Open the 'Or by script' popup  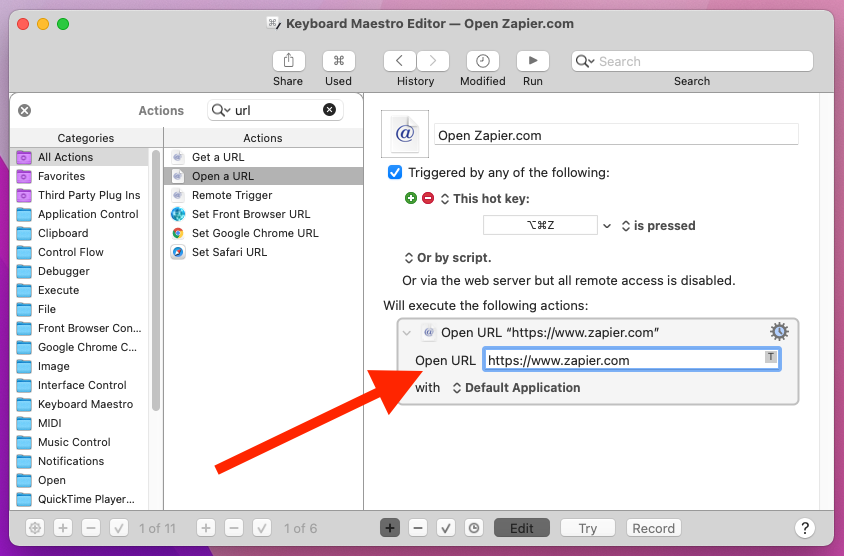pos(448,258)
